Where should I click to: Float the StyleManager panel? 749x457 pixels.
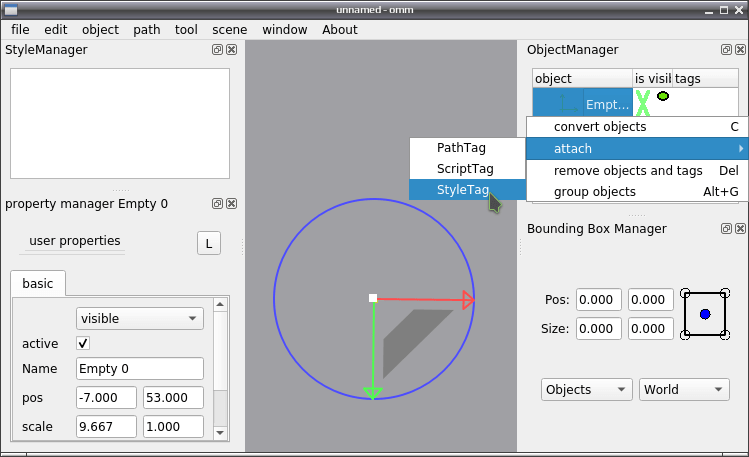[x=217, y=50]
